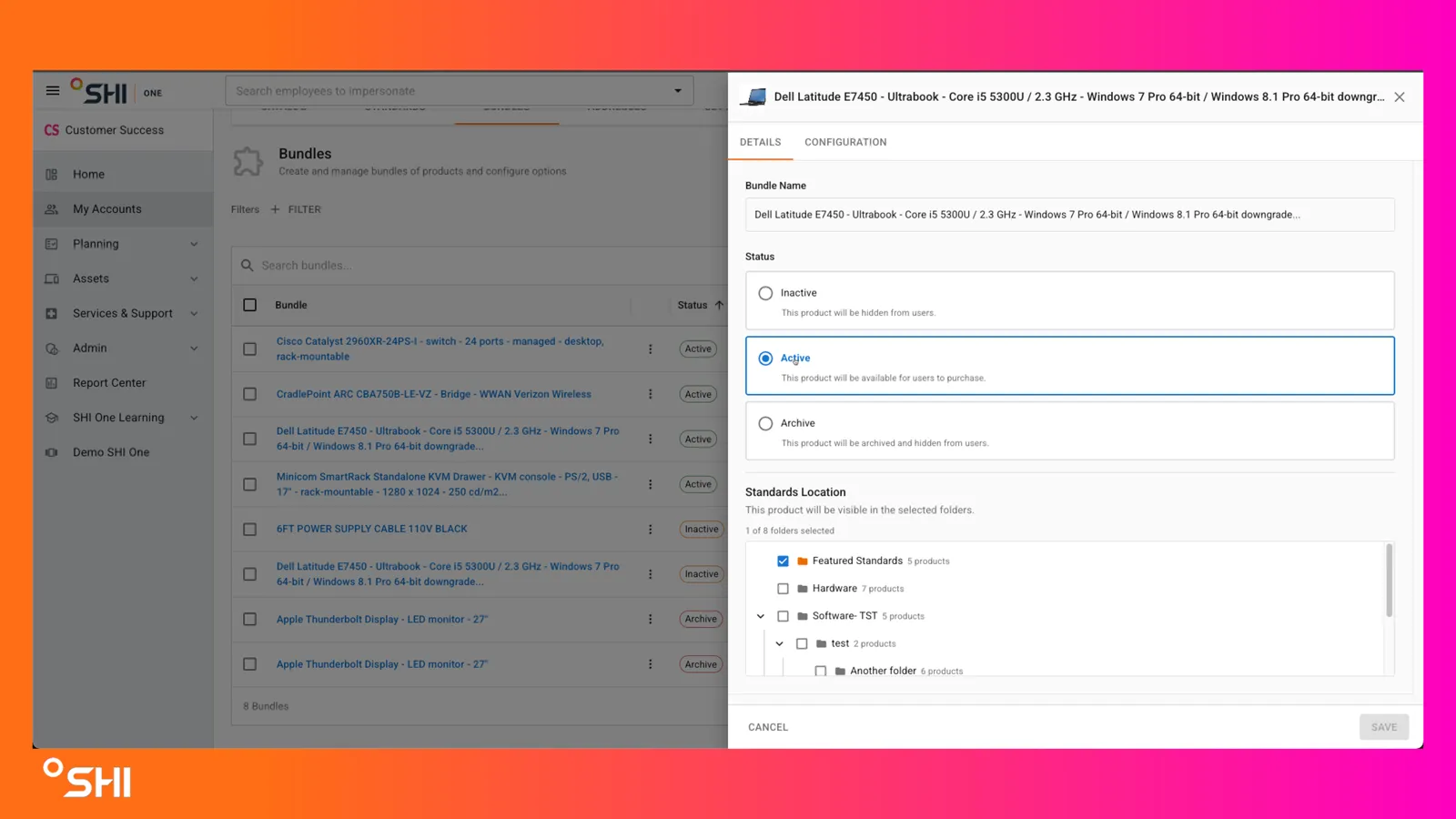
Task: Click the SHI One Learning icon
Action: (x=52, y=418)
